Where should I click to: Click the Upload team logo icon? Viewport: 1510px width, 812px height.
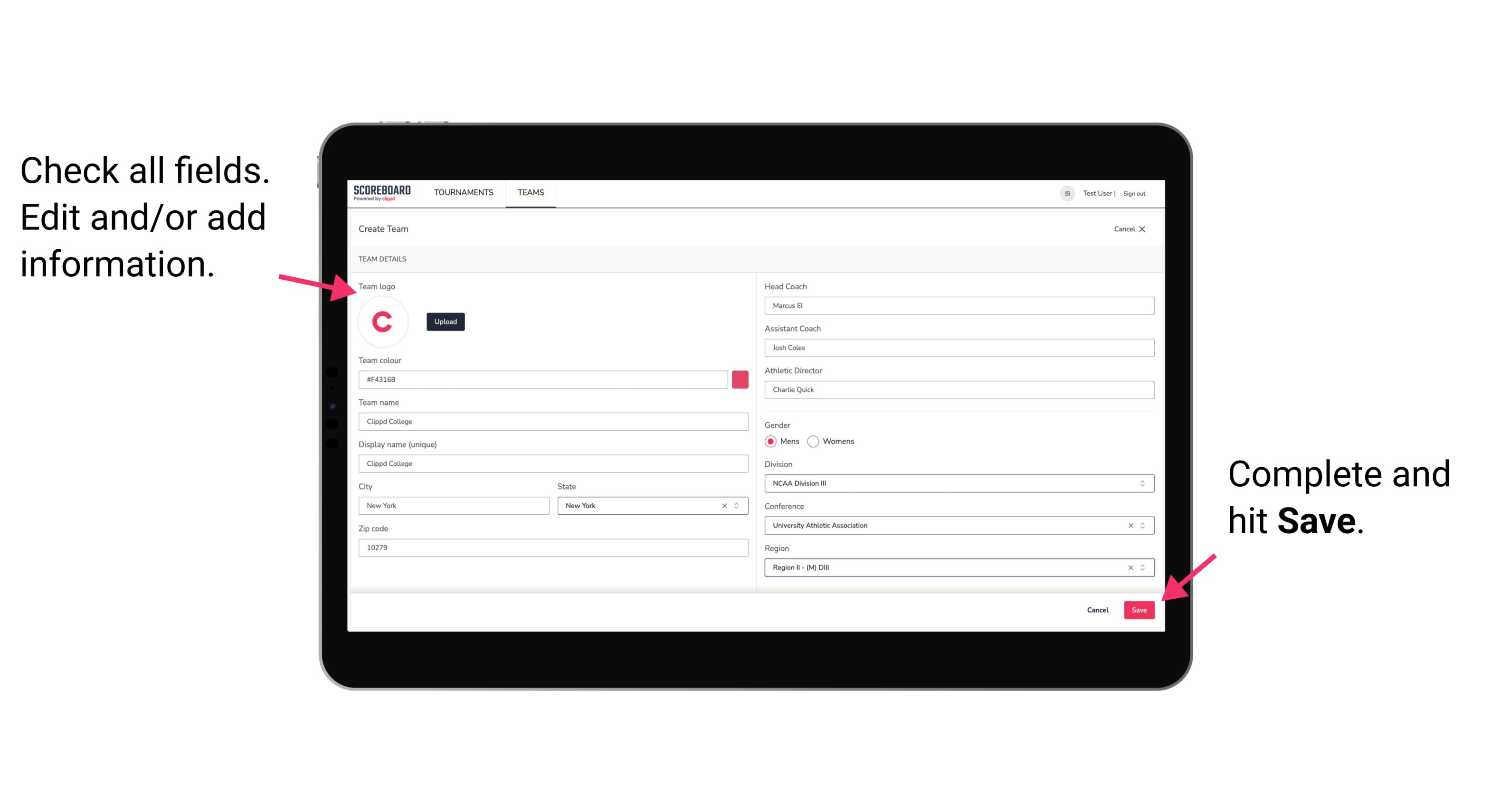click(445, 320)
